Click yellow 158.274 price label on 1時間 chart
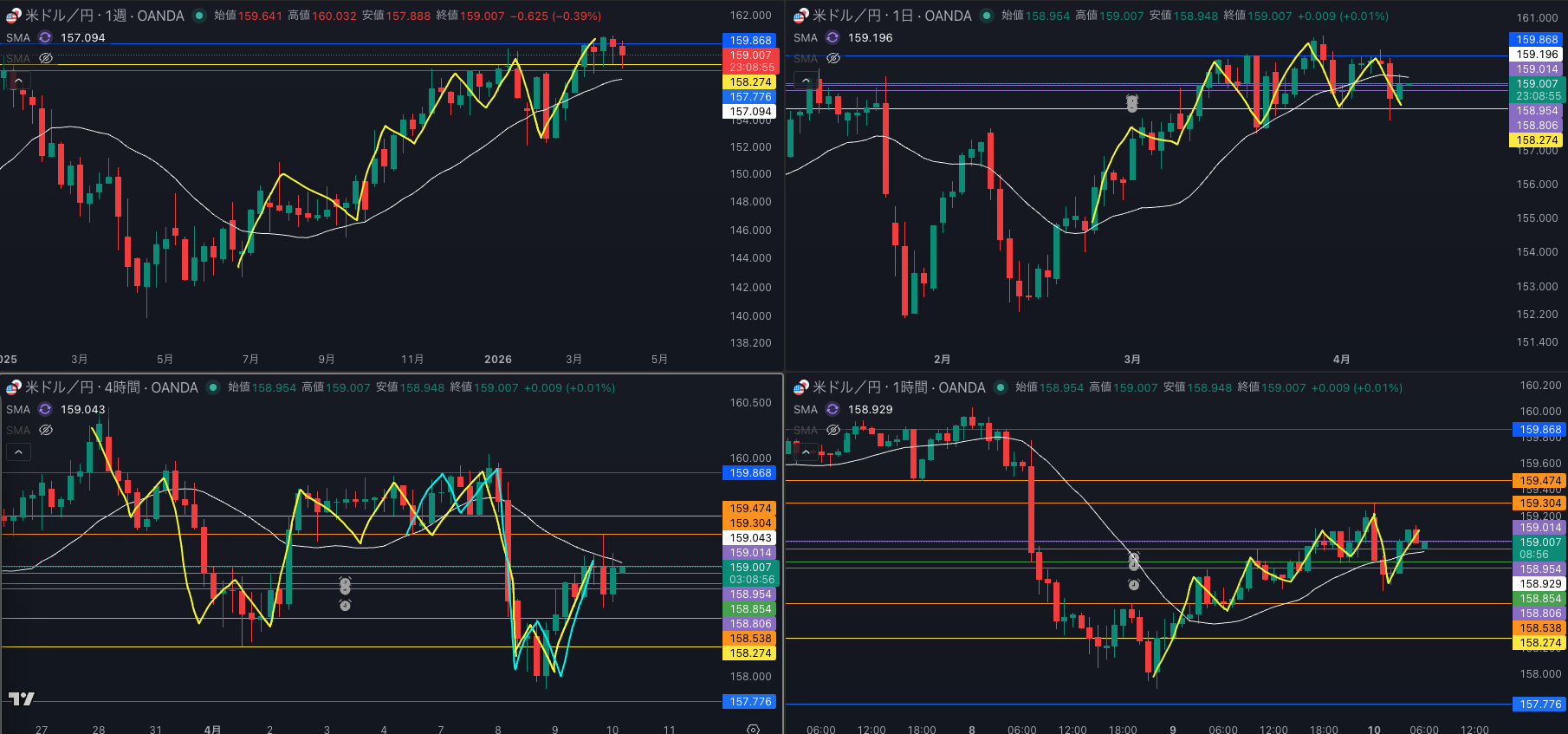 pyautogui.click(x=1540, y=643)
